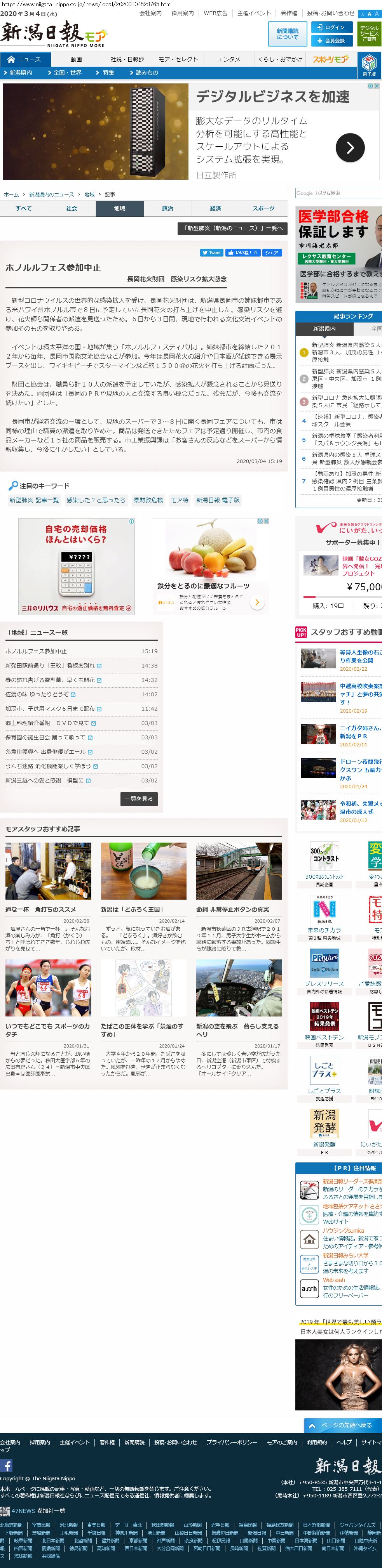Click the 県財政危機 keyword link

click(148, 500)
